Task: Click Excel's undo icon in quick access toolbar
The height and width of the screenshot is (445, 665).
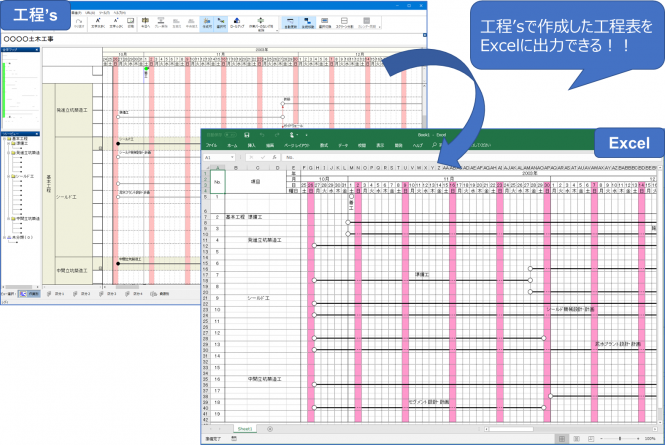Action: click(x=260, y=134)
